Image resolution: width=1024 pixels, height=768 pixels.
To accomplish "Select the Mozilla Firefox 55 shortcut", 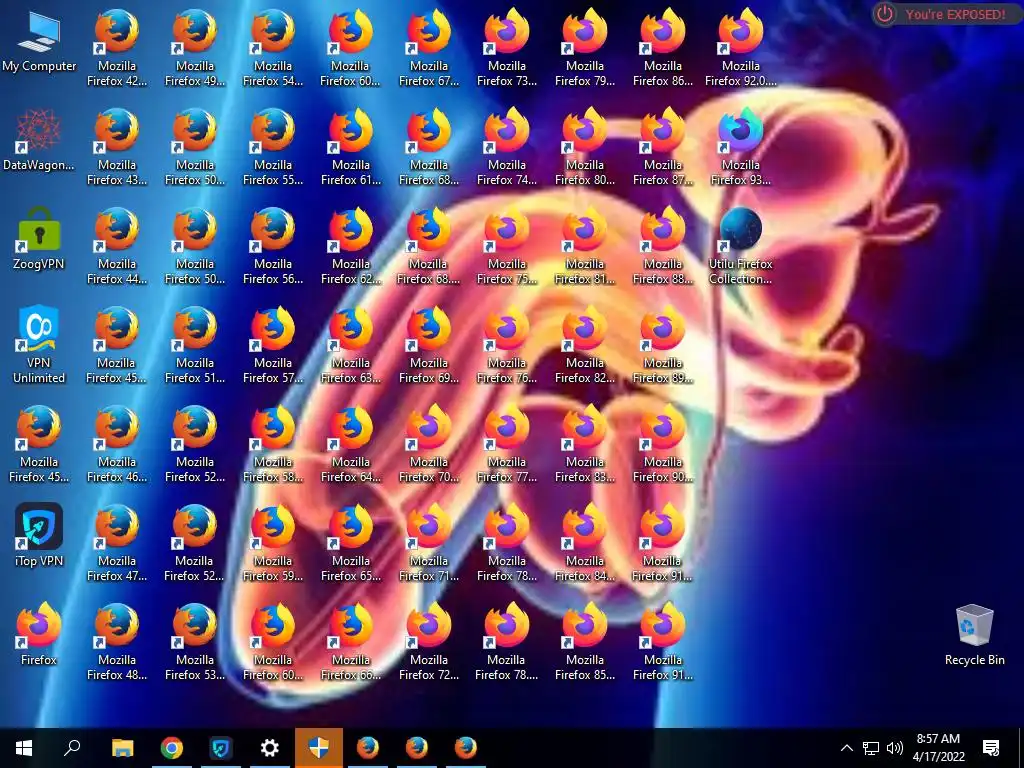I will 273,147.
